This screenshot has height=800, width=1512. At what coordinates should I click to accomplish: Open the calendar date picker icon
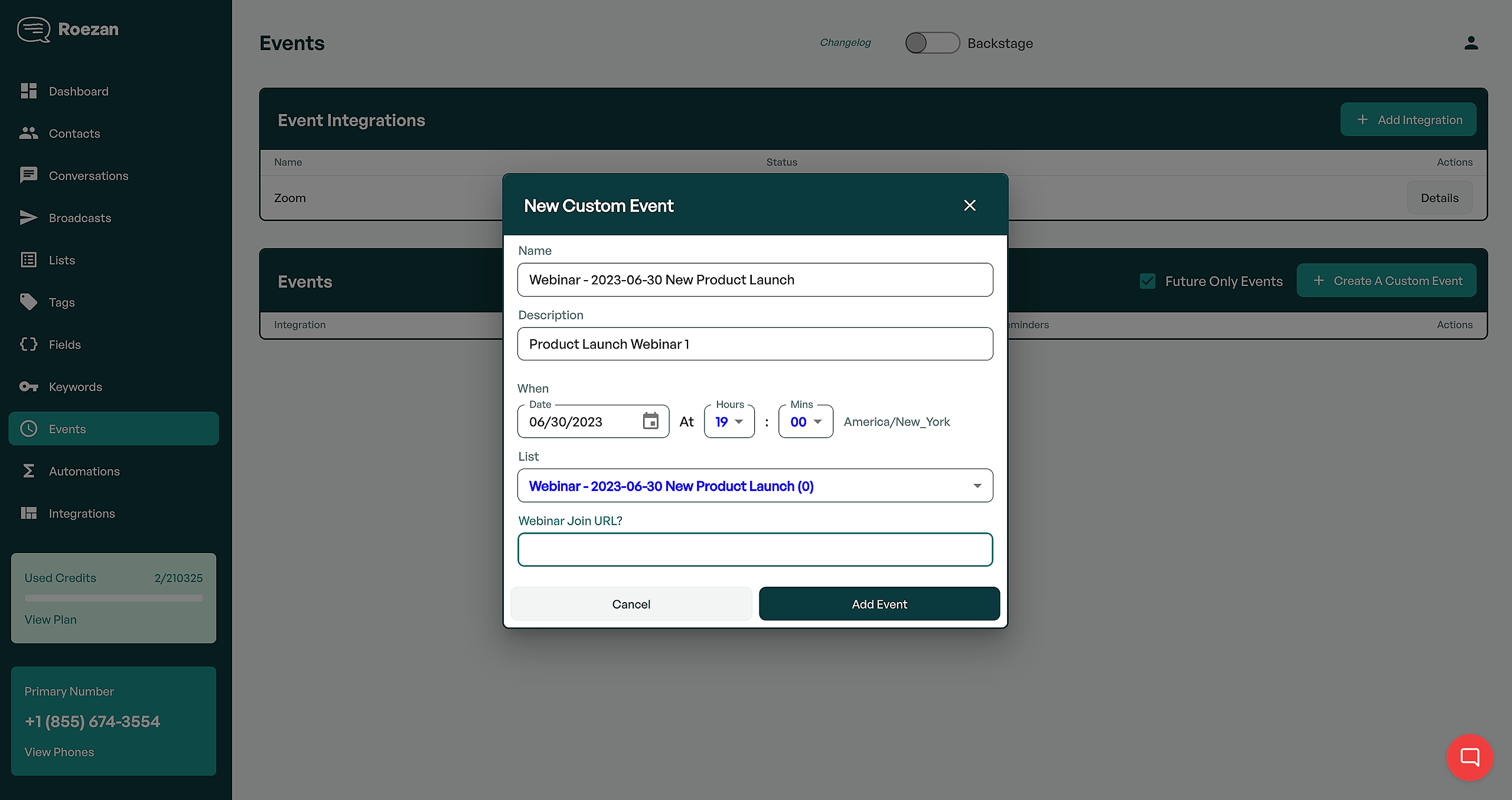[650, 421]
